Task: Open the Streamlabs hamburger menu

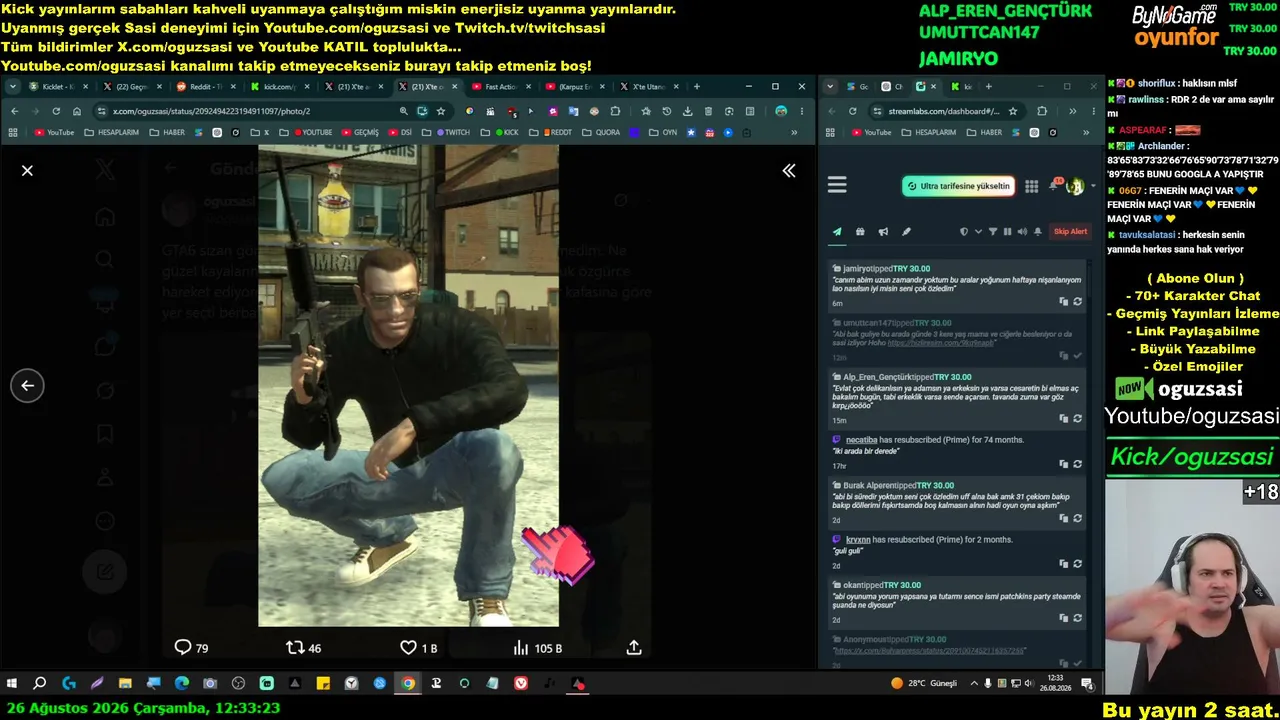Action: (837, 185)
